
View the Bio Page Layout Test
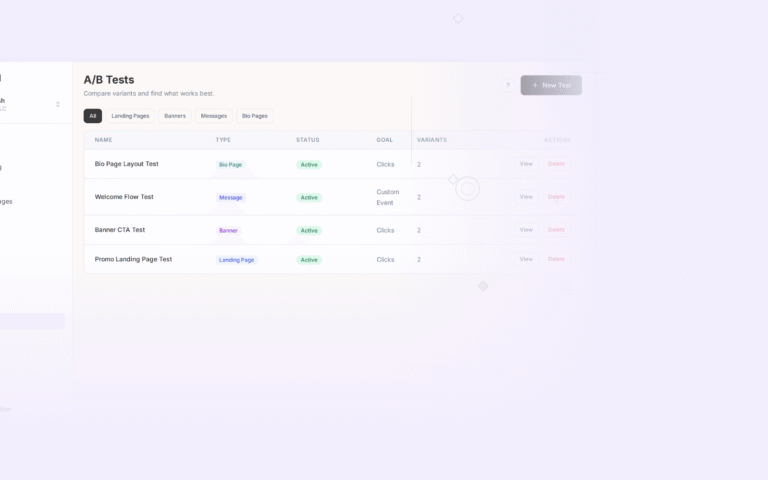tap(526, 164)
